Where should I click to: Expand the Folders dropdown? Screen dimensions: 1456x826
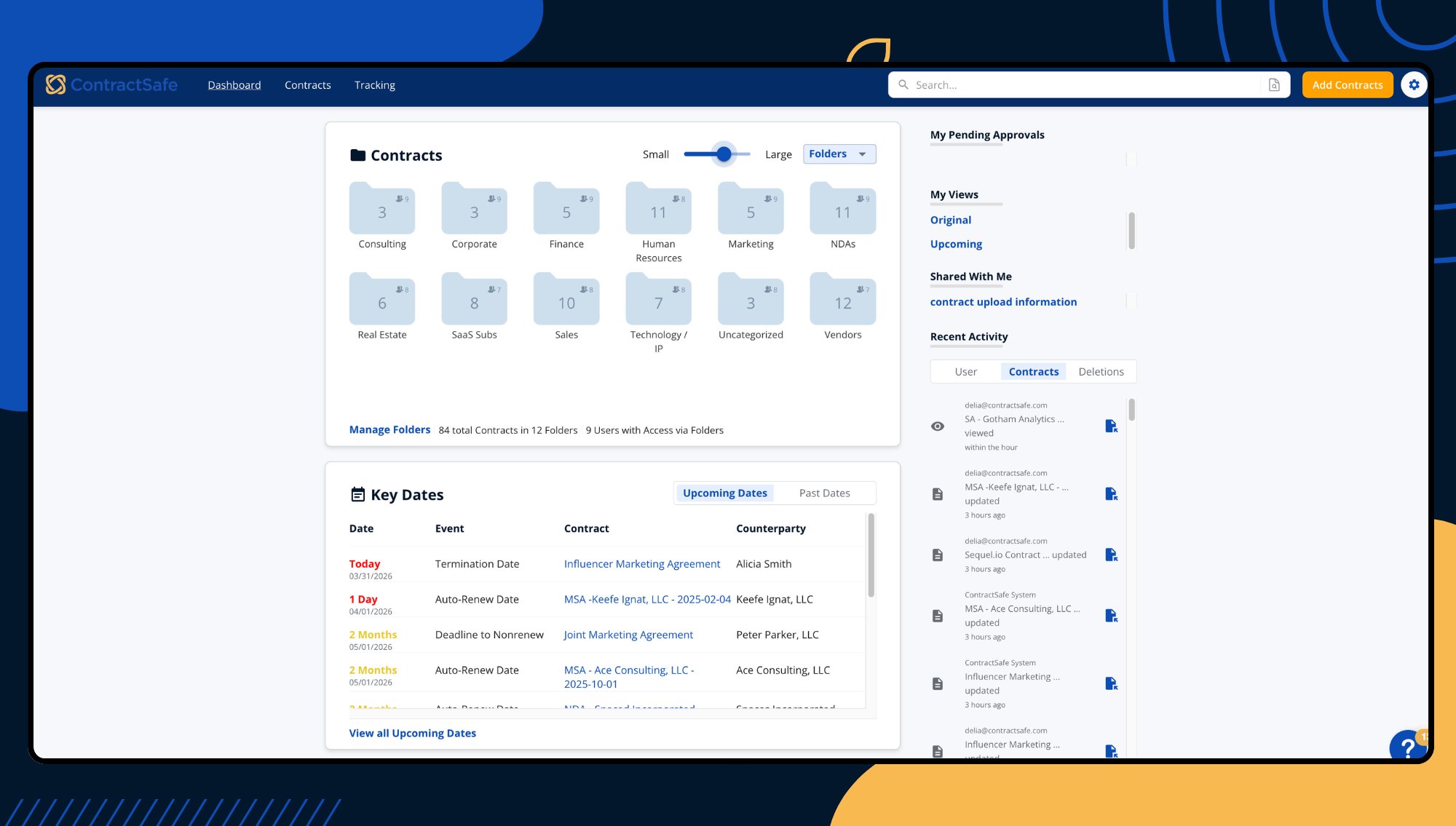tap(839, 154)
